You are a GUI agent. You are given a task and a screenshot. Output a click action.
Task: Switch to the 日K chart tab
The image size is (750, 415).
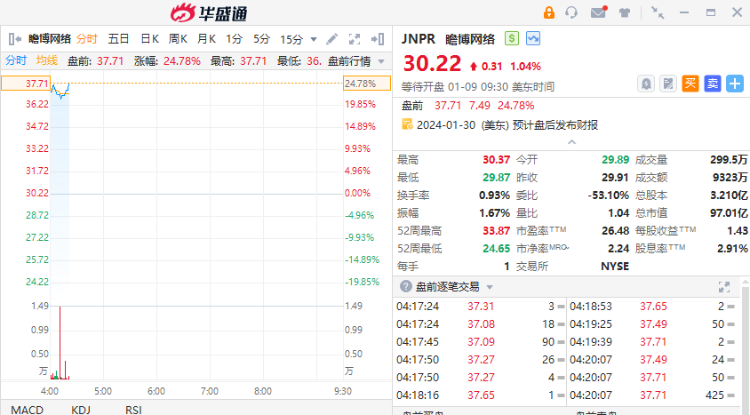pyautogui.click(x=149, y=39)
